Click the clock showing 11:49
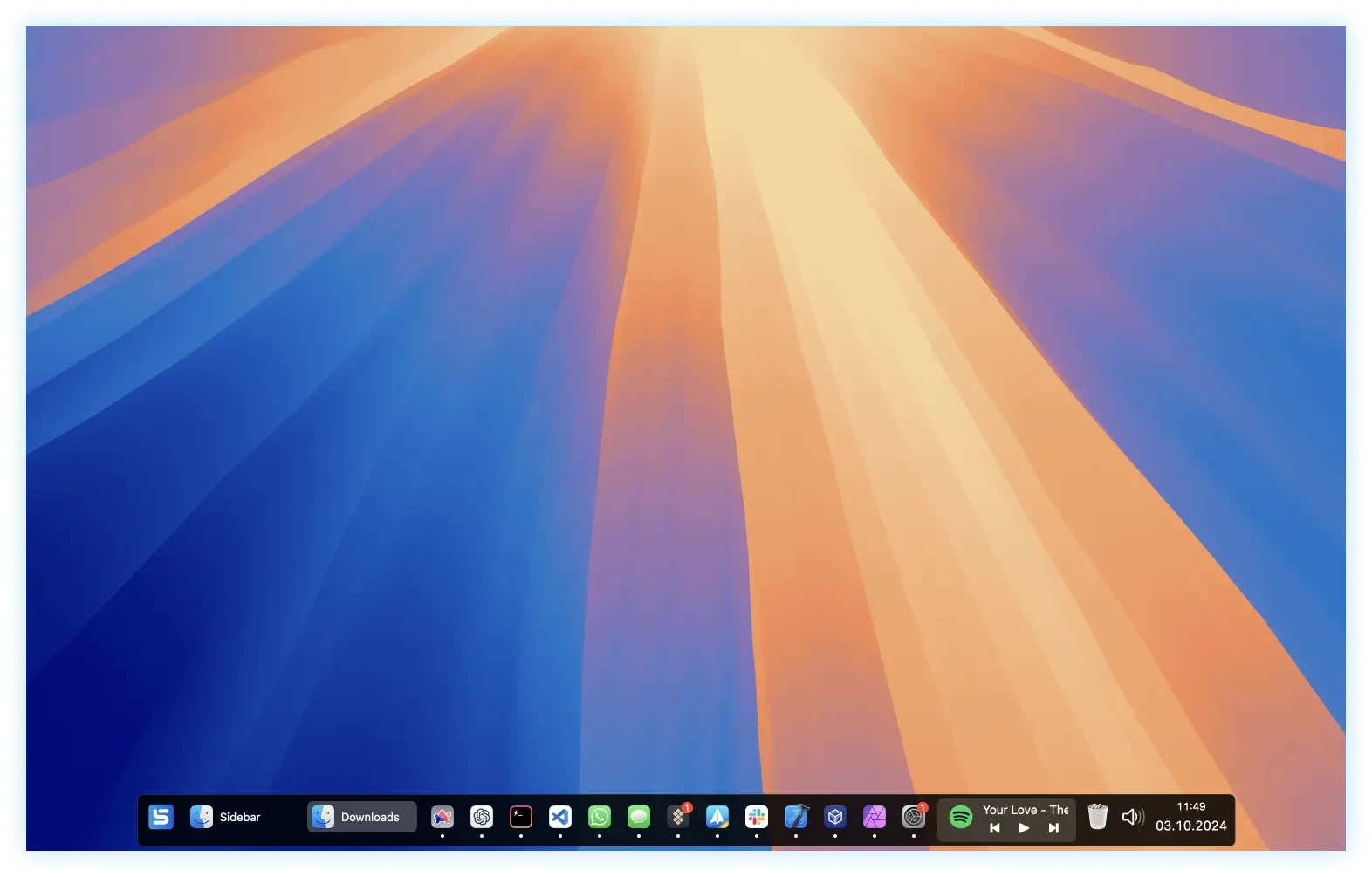The image size is (1372, 877). pyautogui.click(x=1190, y=807)
